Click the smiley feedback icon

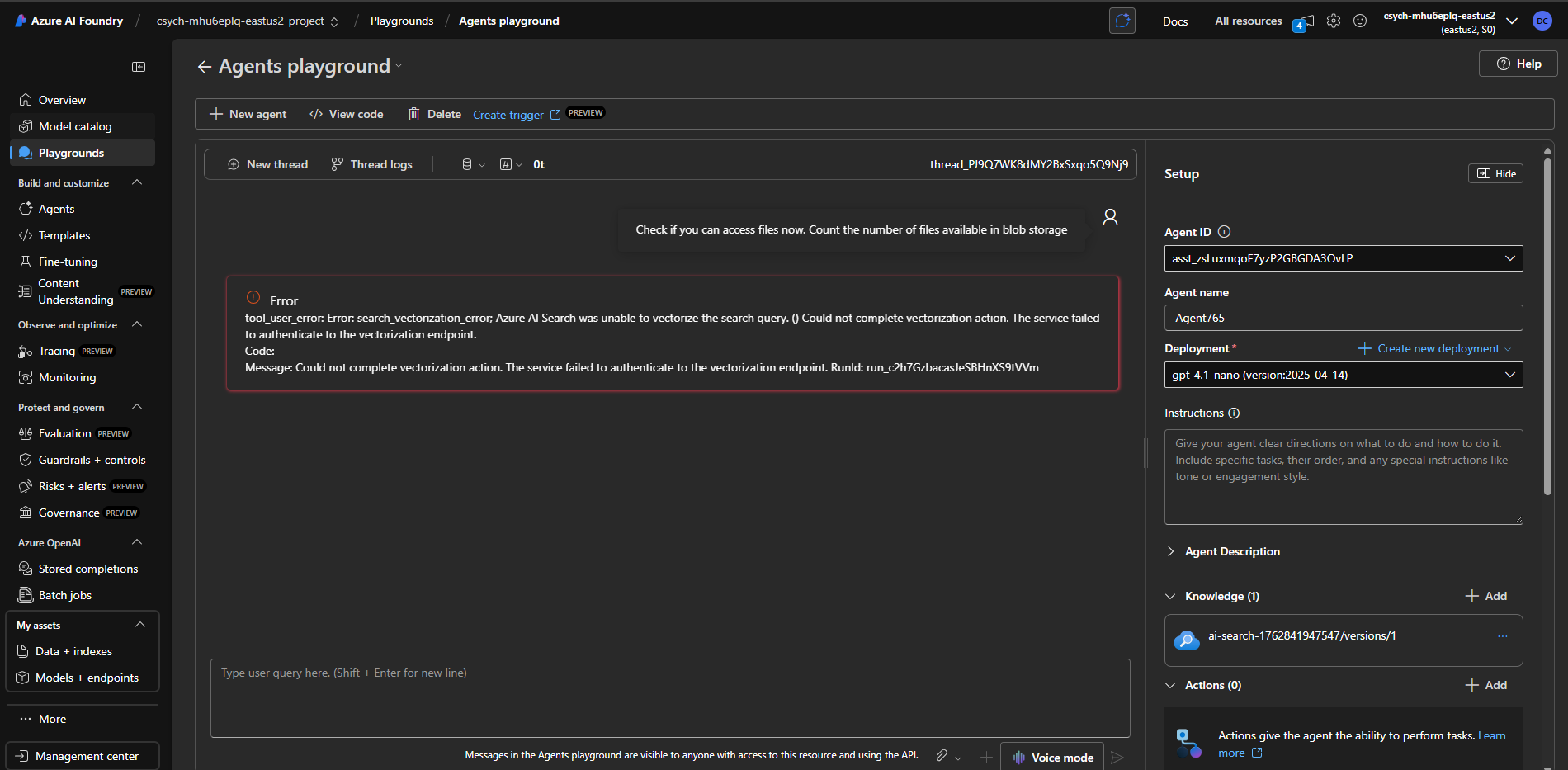(x=1360, y=21)
